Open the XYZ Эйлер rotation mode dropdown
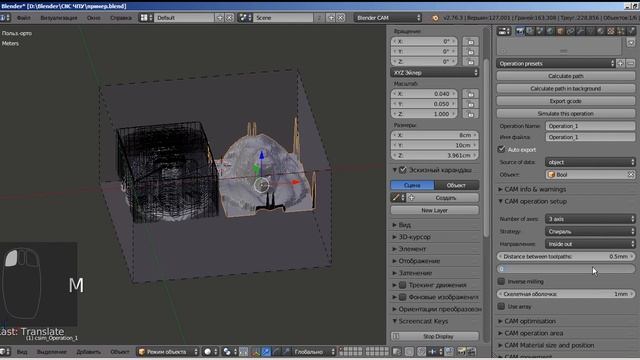The image size is (640, 360). coord(434,73)
